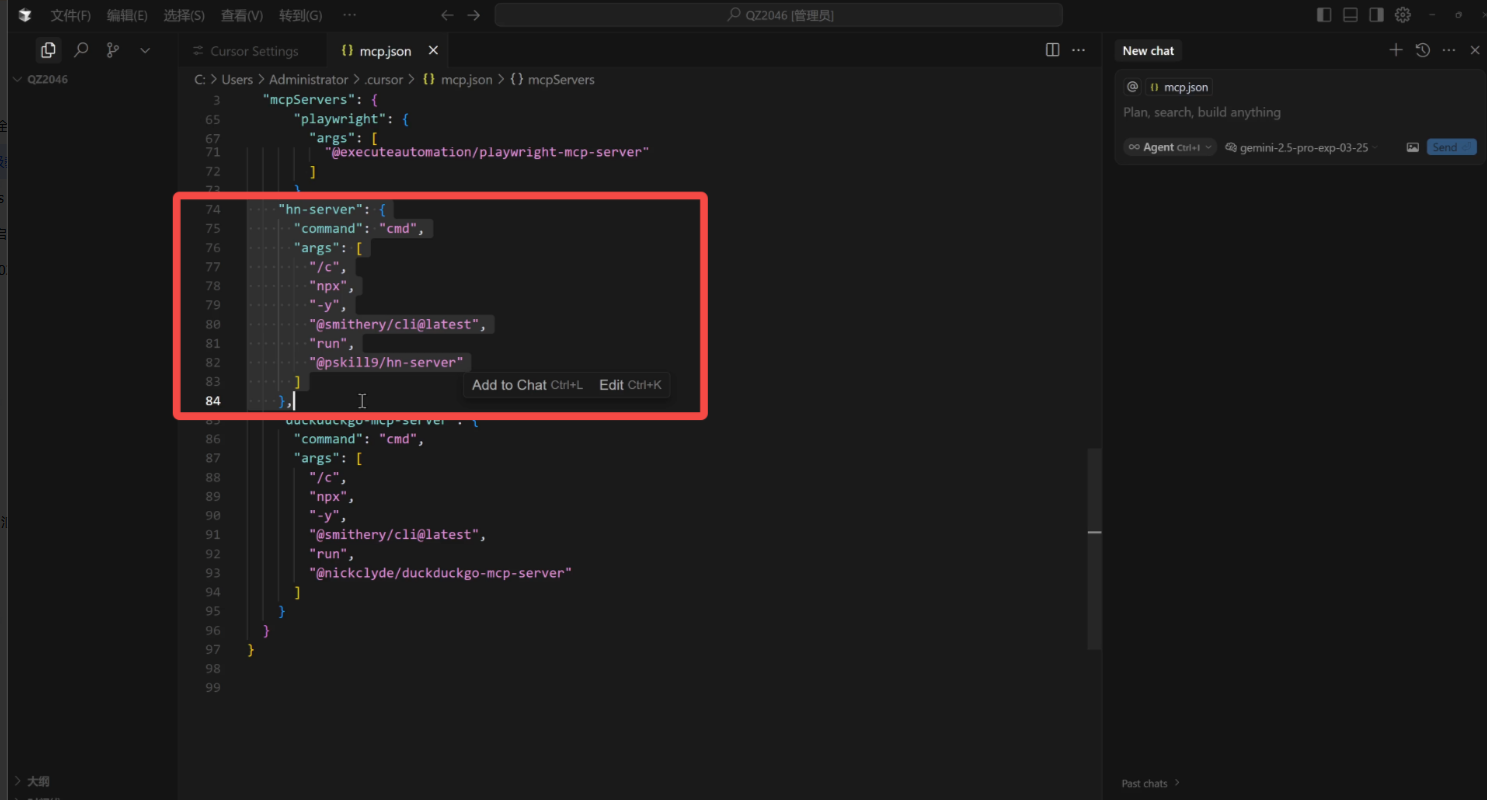Open the Agent mode dropdown
Screen dimensions: 1487x800
point(1168,146)
